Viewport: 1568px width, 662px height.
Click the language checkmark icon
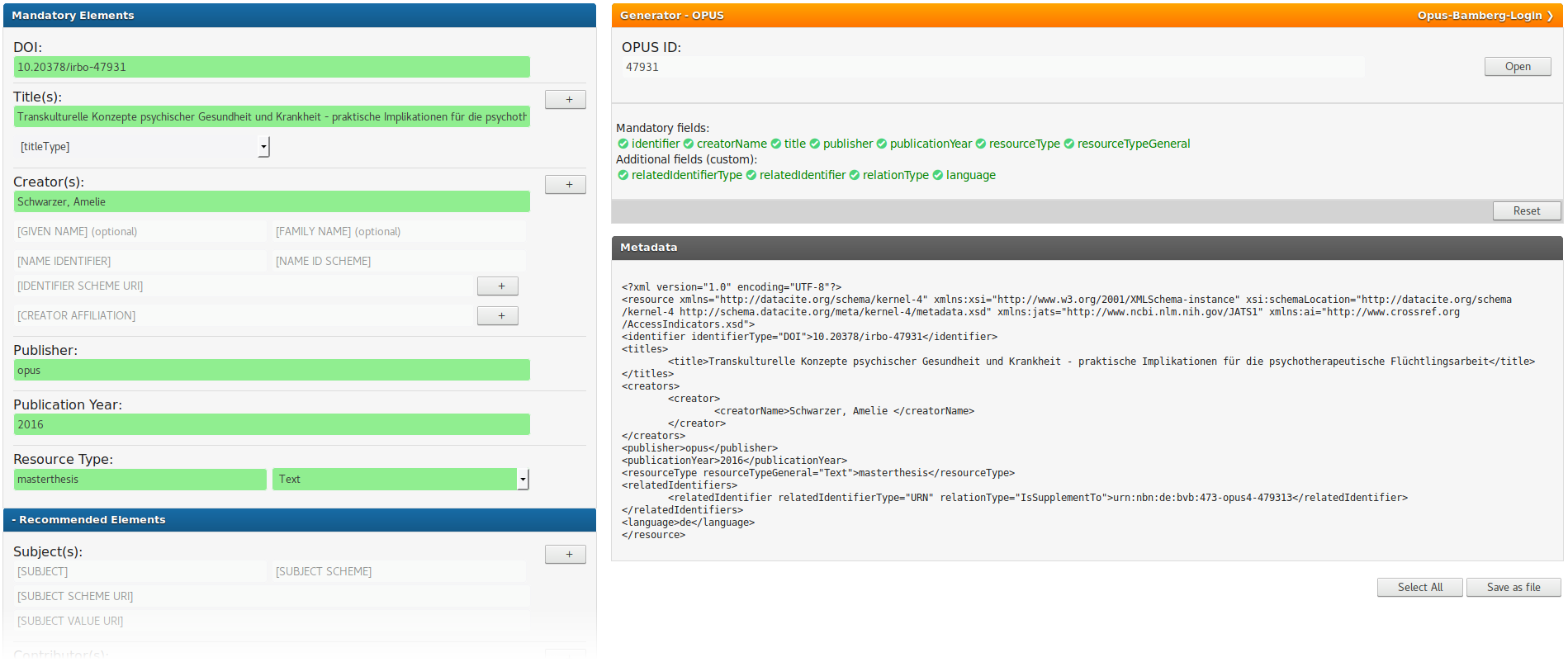click(x=938, y=175)
